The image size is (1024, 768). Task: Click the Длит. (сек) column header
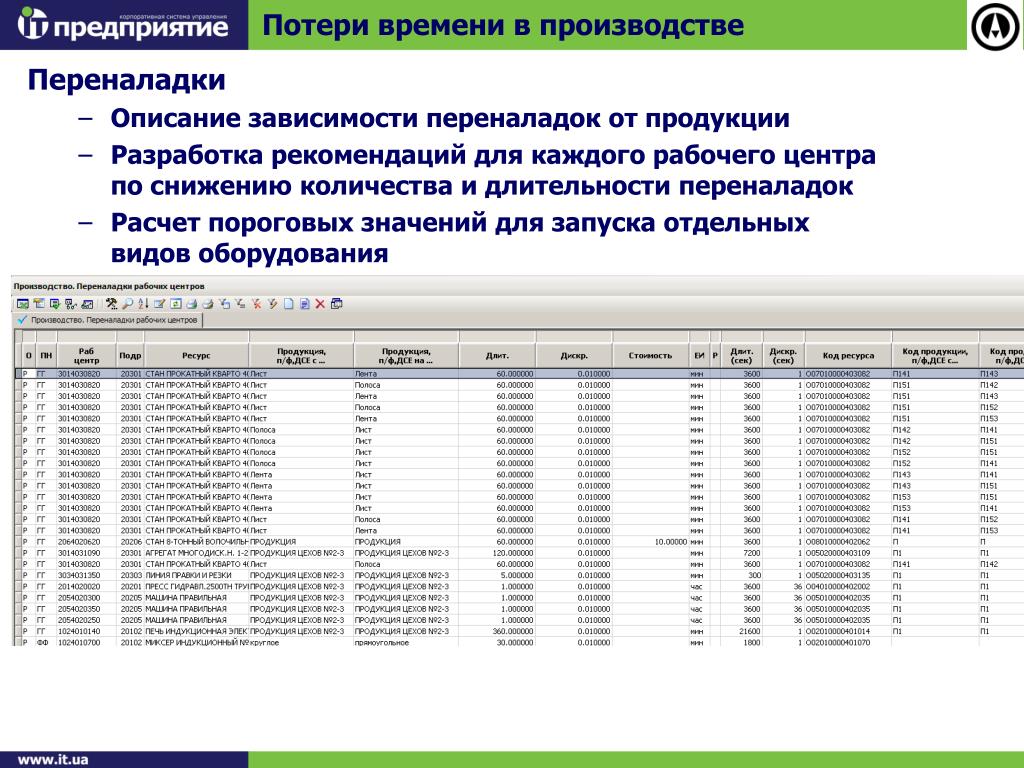742,355
